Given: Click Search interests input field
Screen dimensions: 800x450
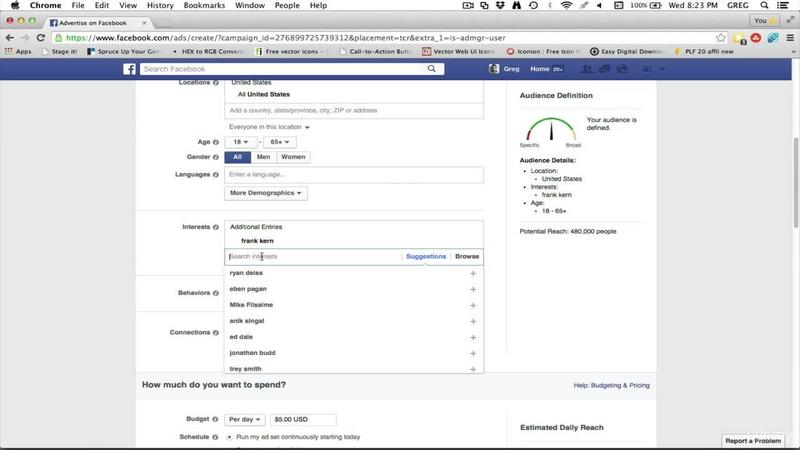Looking at the screenshot, I should pyautogui.click(x=313, y=257).
